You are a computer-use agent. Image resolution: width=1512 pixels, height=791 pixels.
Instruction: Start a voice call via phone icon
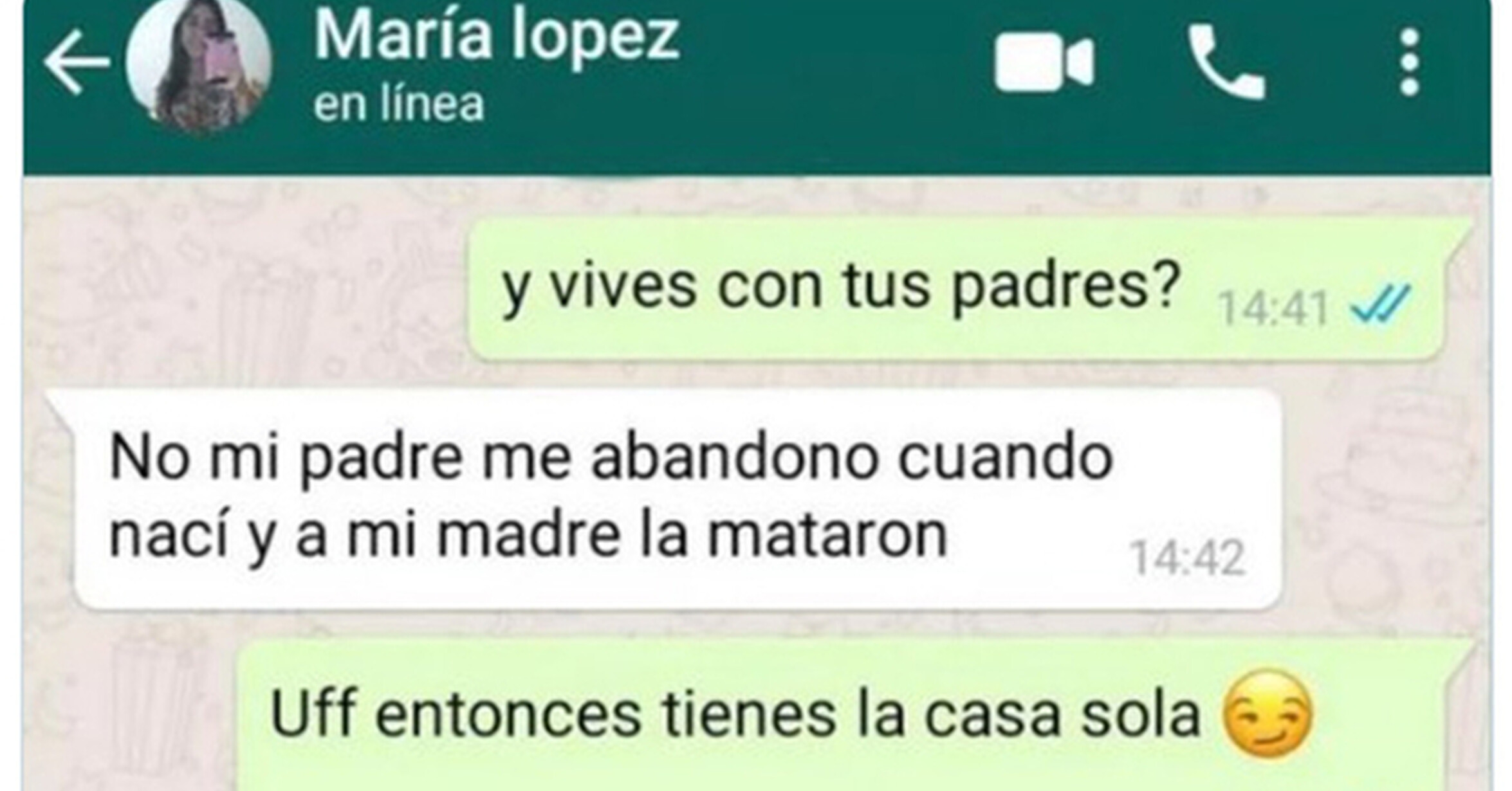1226,63
